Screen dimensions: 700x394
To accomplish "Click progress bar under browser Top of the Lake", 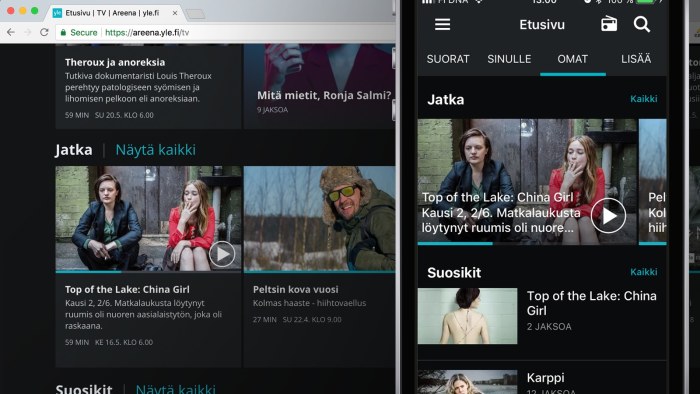I will click(148, 271).
